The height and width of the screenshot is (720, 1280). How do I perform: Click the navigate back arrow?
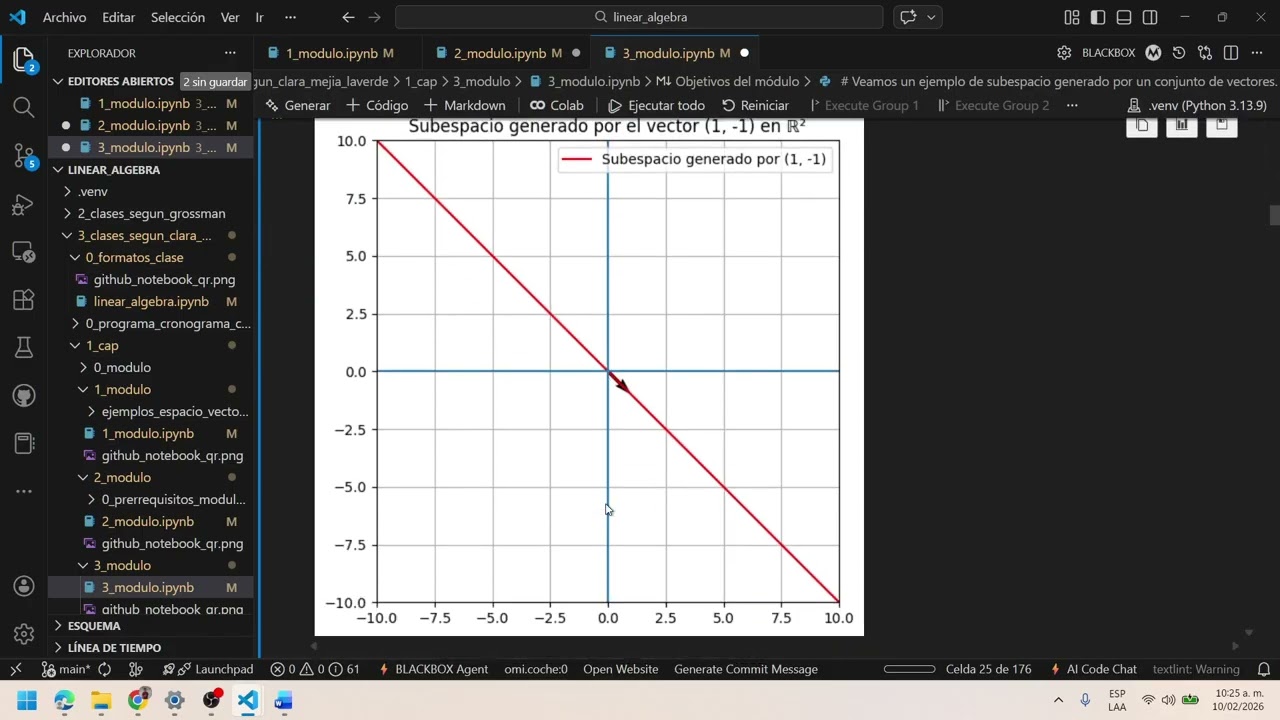348,17
